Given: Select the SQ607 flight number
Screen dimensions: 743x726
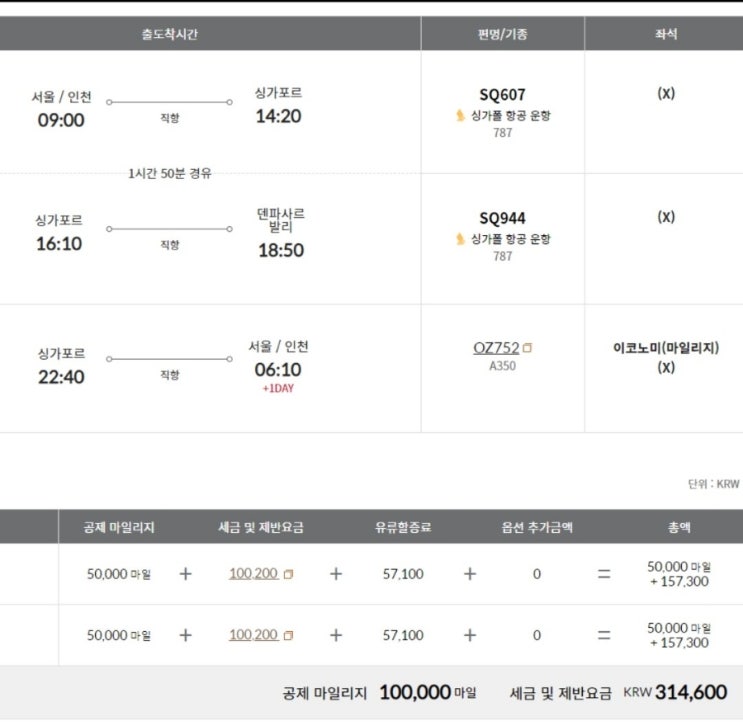Looking at the screenshot, I should (502, 94).
